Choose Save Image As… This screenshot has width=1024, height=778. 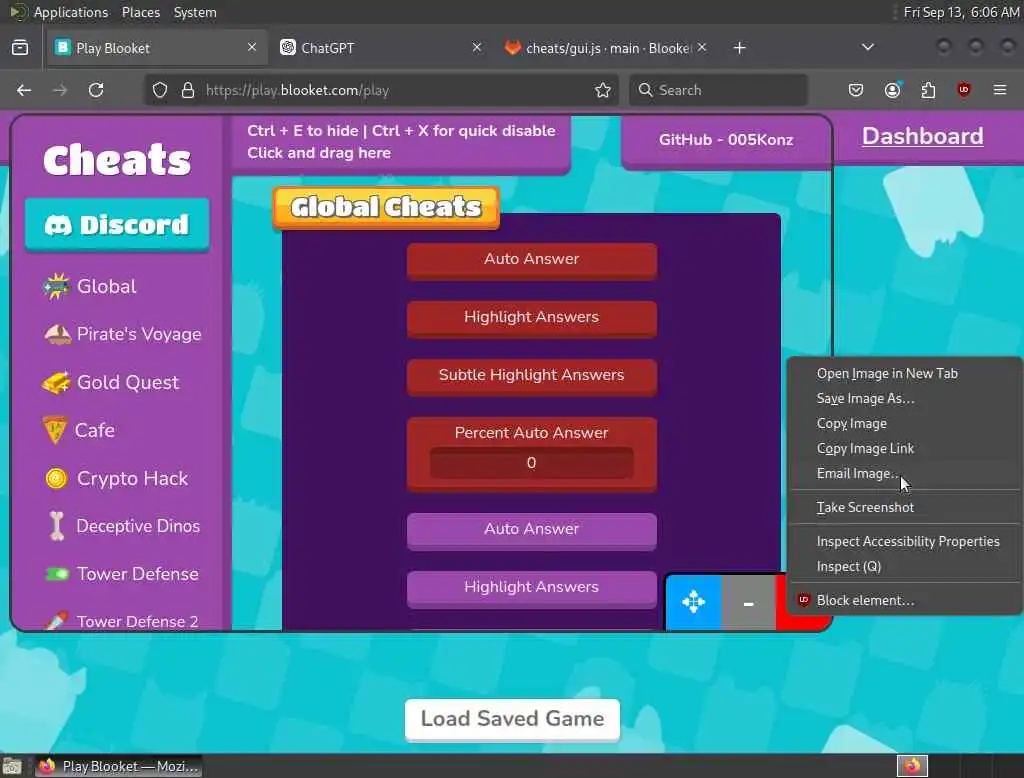tap(904, 398)
